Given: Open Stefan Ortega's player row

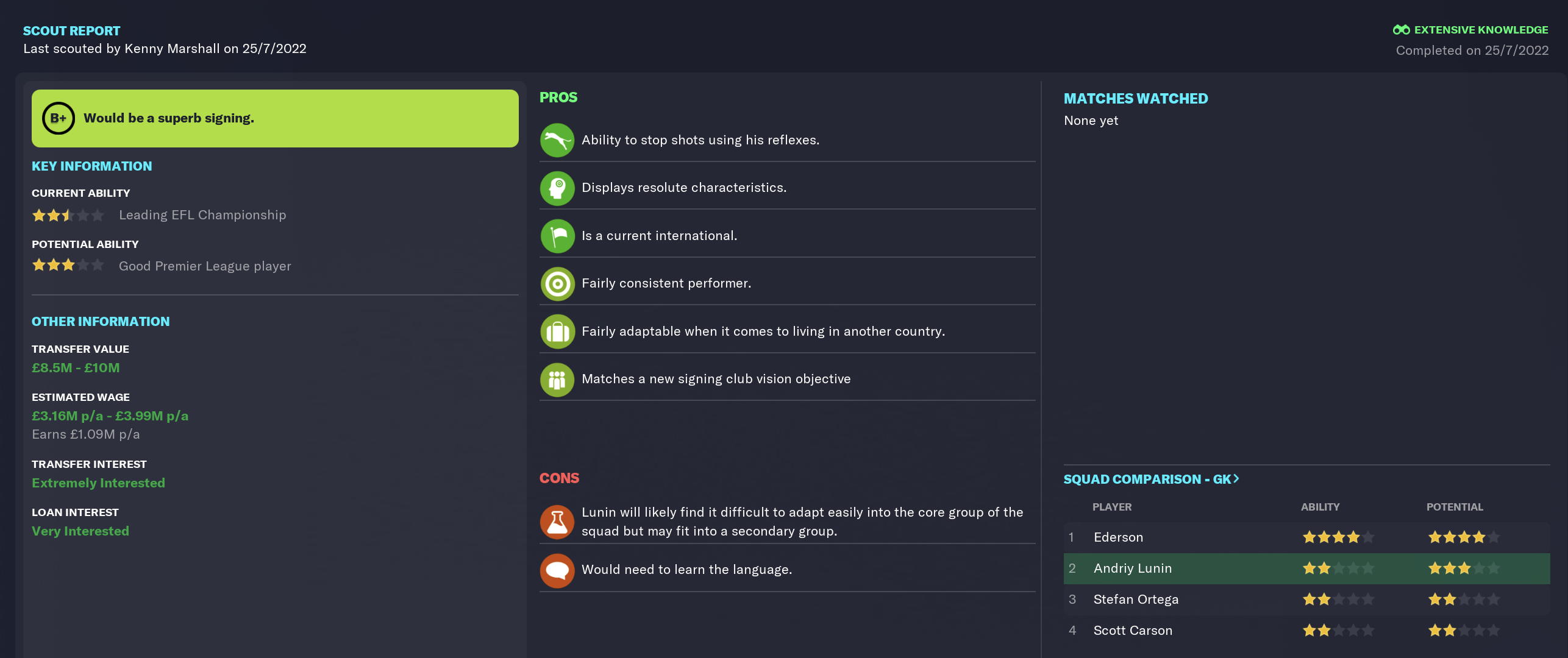Looking at the screenshot, I should click(1306, 600).
